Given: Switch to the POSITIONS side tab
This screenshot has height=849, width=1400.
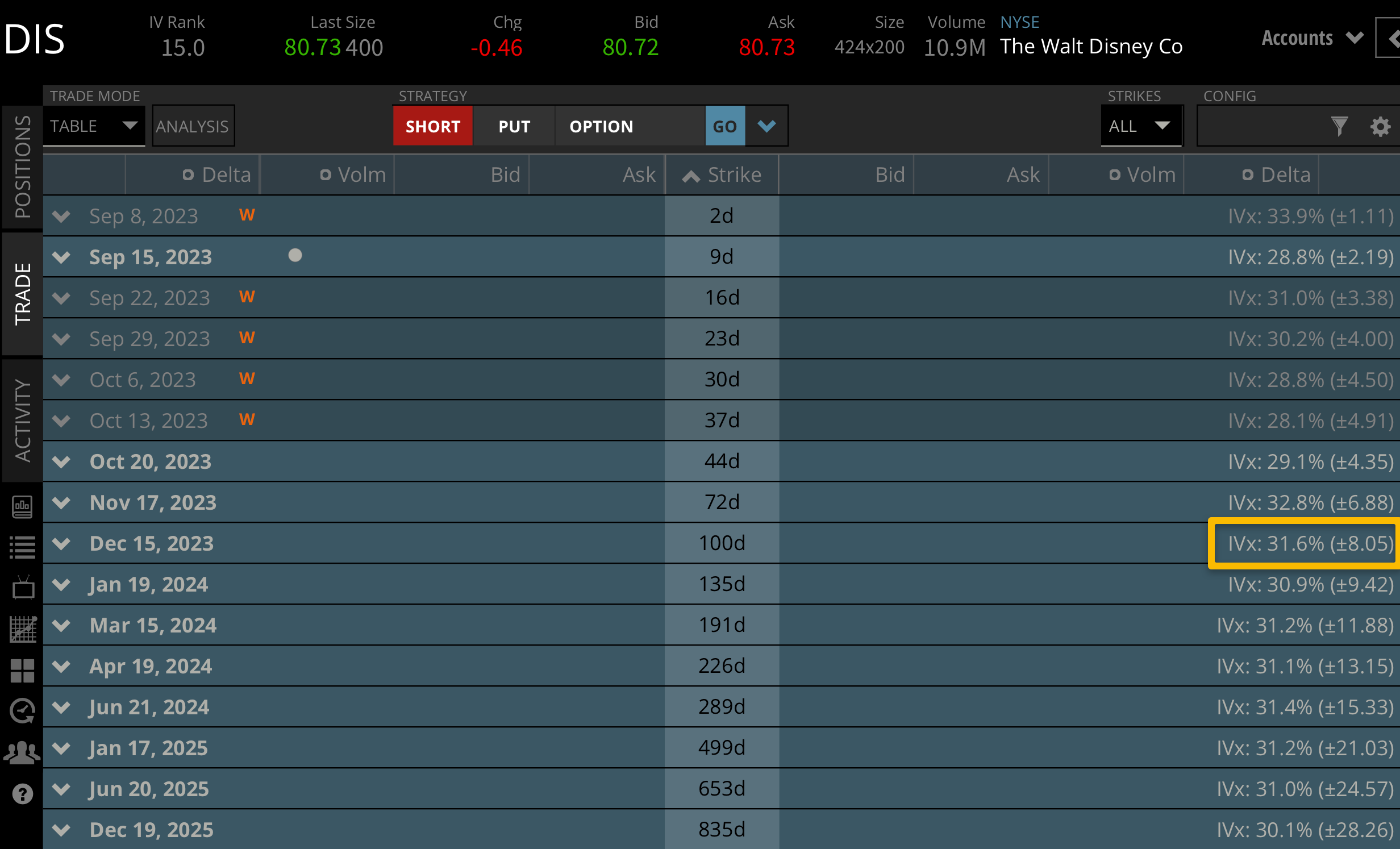Looking at the screenshot, I should pos(22,167).
